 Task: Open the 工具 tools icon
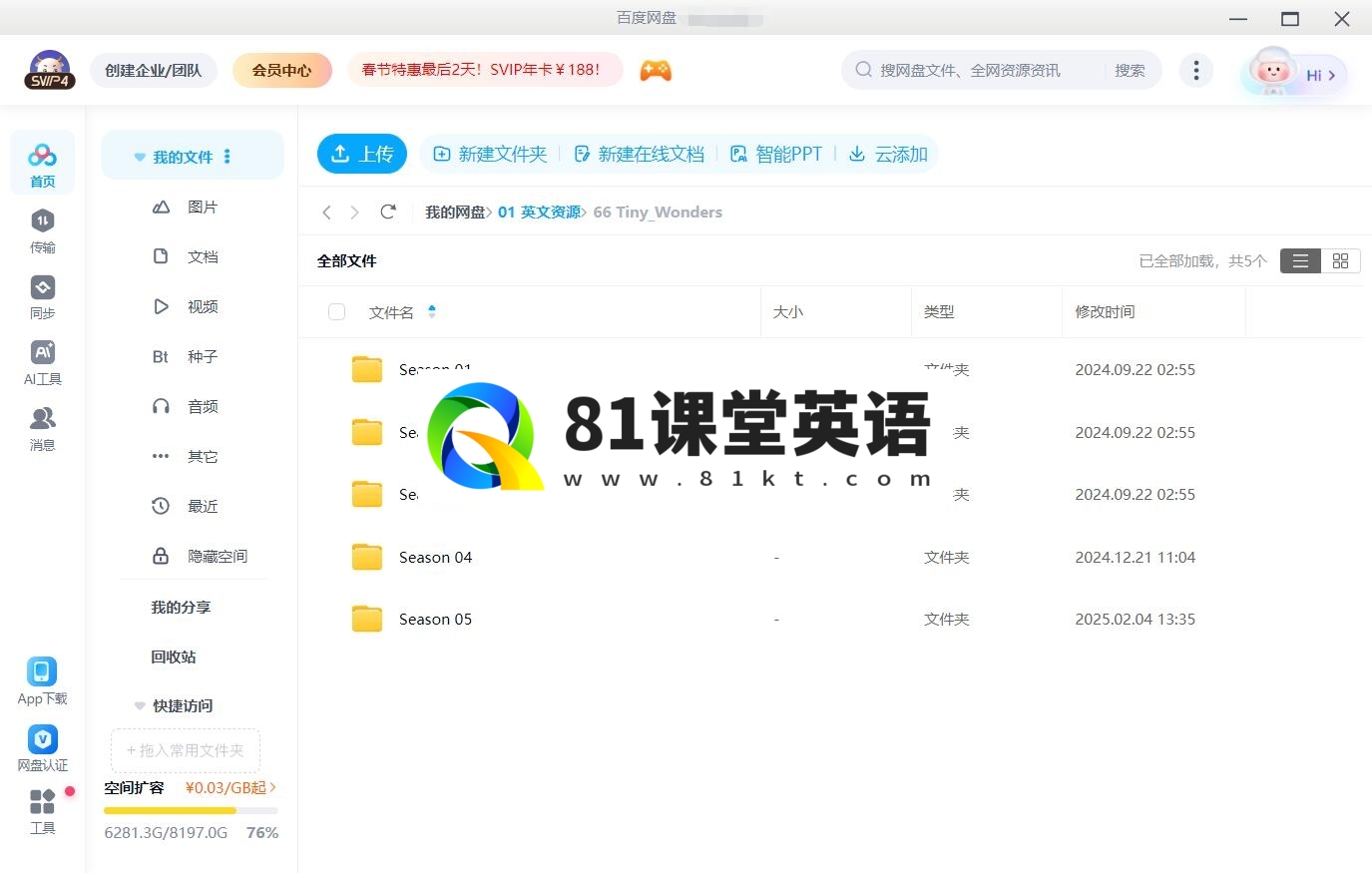coord(42,811)
